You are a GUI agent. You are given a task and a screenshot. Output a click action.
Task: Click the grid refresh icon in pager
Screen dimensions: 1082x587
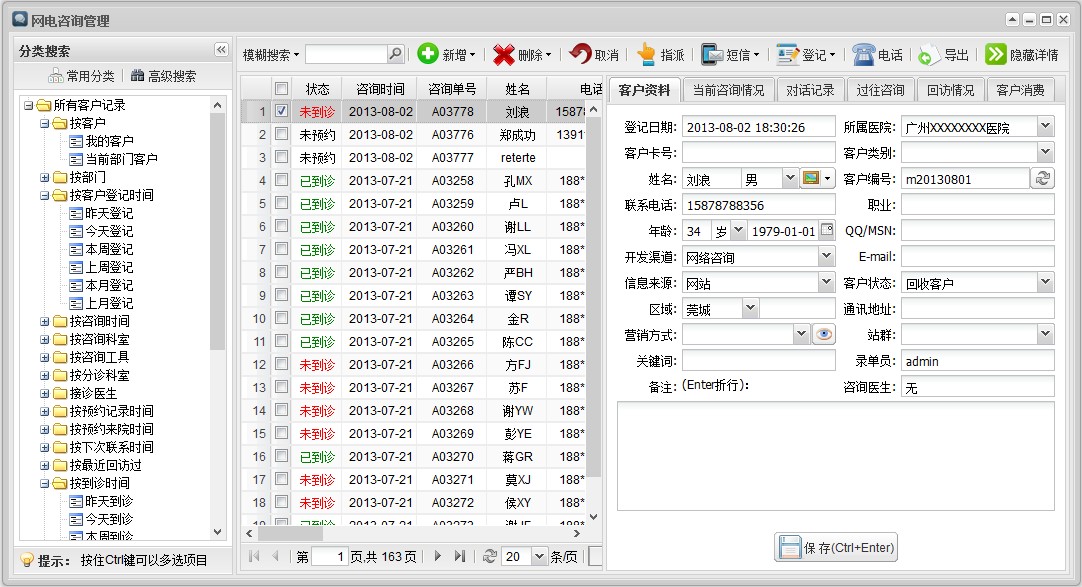(490, 556)
